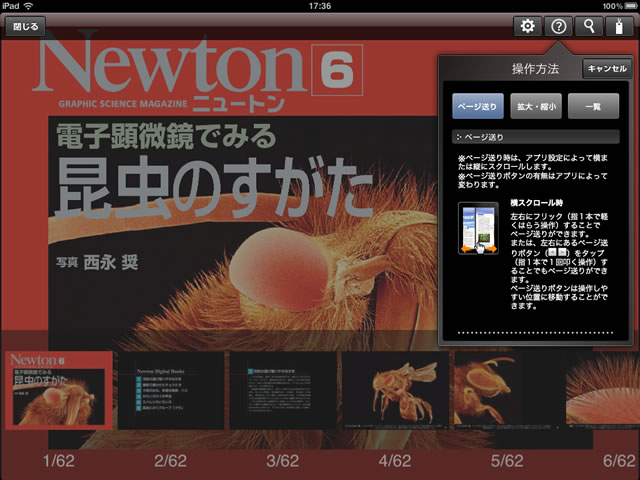Open page 4/62 insect thumbnail
Viewport: 640px width, 480px height.
coord(395,390)
